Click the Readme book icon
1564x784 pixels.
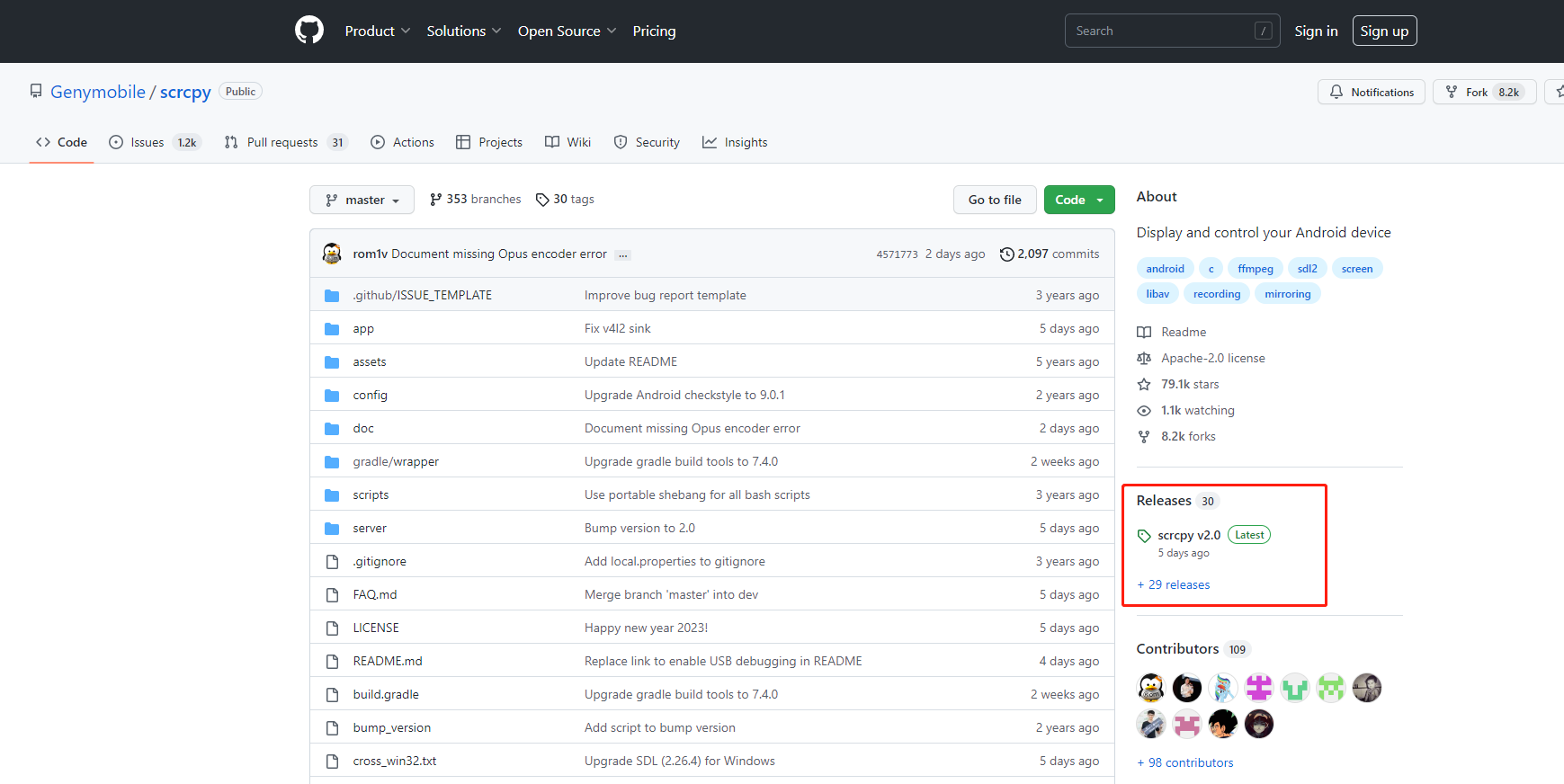point(1144,333)
